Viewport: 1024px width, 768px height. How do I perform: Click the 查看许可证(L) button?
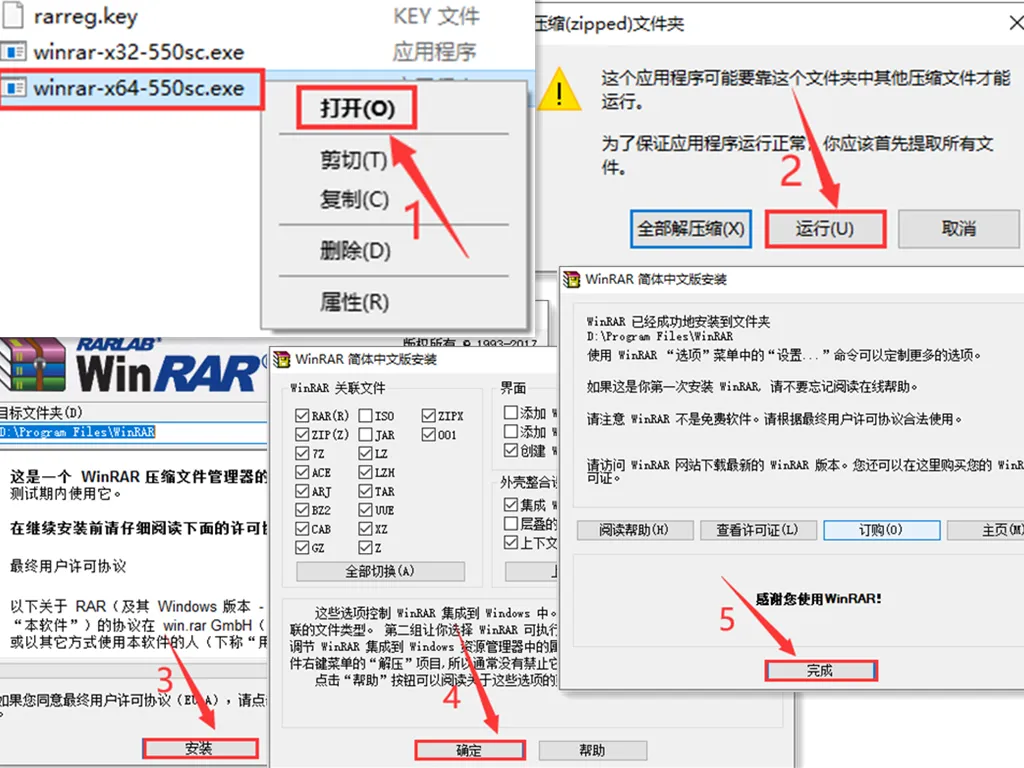tap(758, 530)
